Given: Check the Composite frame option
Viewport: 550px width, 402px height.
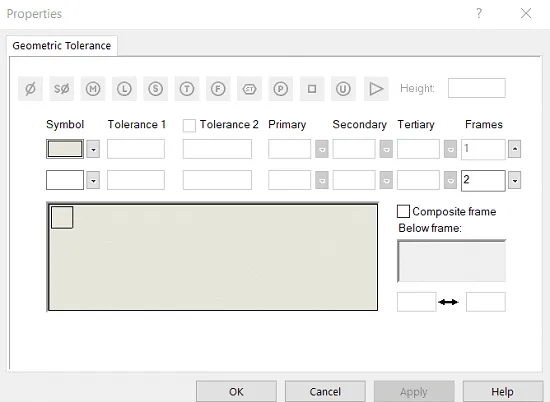Looking at the screenshot, I should tap(403, 212).
